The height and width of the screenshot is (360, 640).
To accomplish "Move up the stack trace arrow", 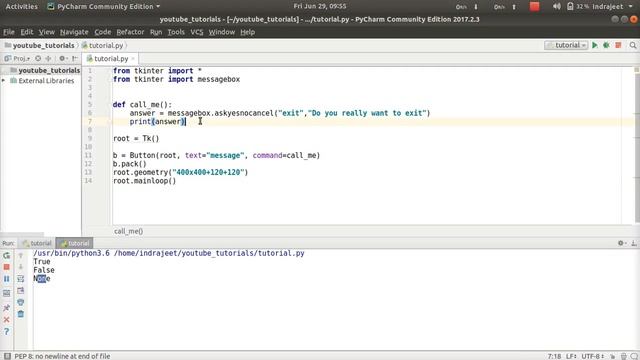I will coord(20,256).
